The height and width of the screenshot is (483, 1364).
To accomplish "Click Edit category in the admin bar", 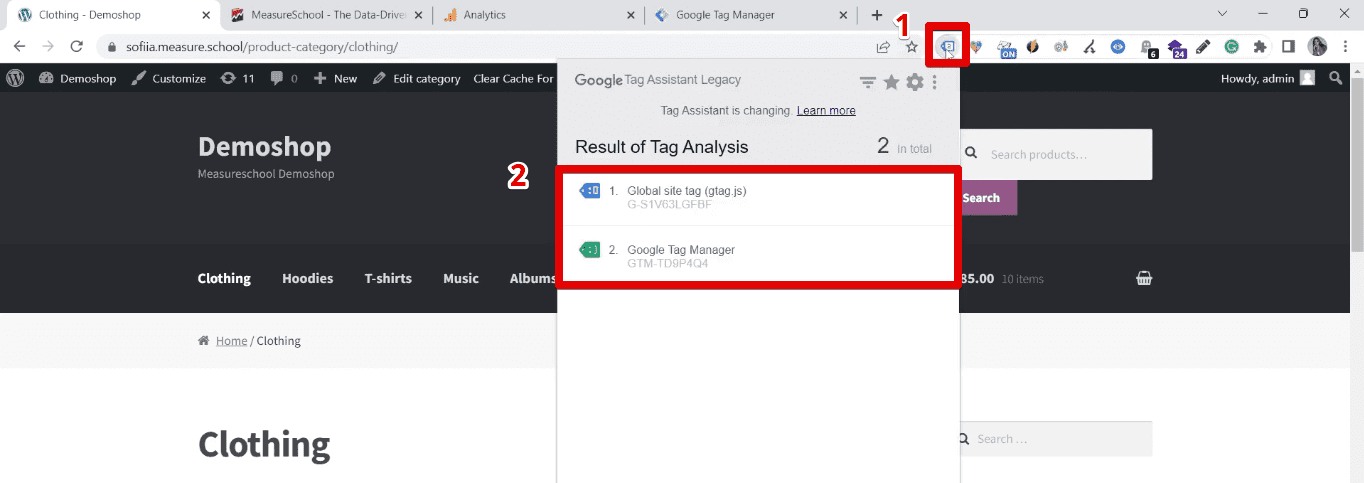I will (x=416, y=78).
